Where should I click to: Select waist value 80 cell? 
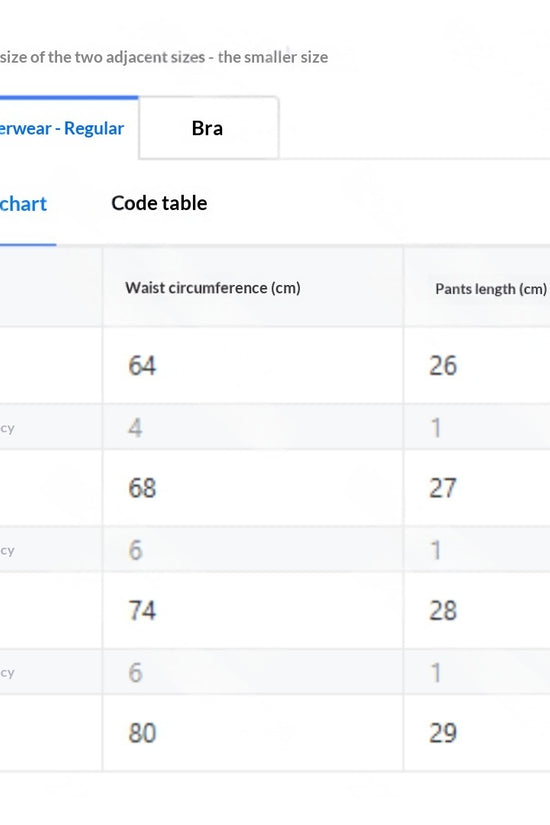tap(253, 733)
